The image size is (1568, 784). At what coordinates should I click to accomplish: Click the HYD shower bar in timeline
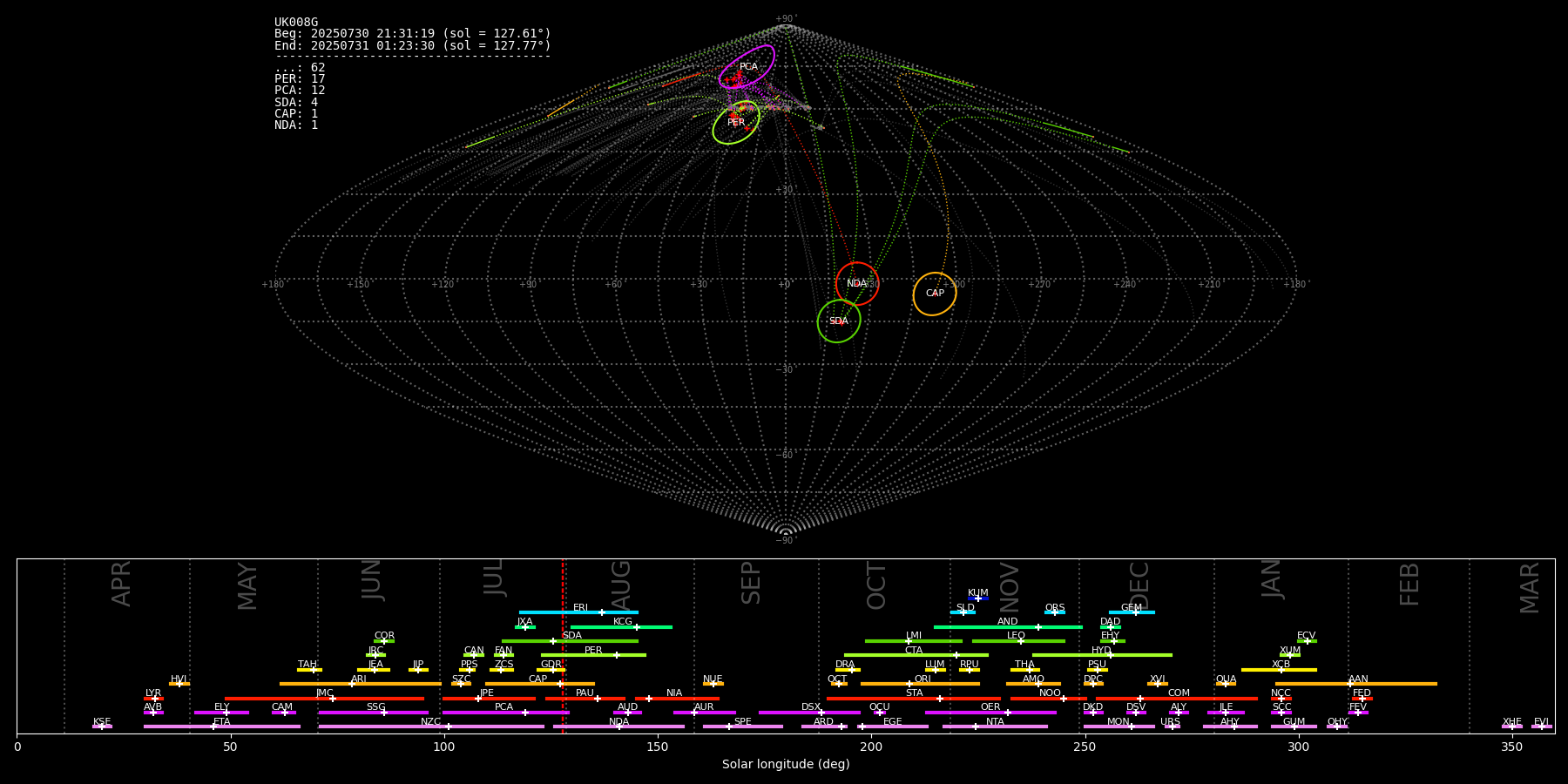[x=1102, y=655]
